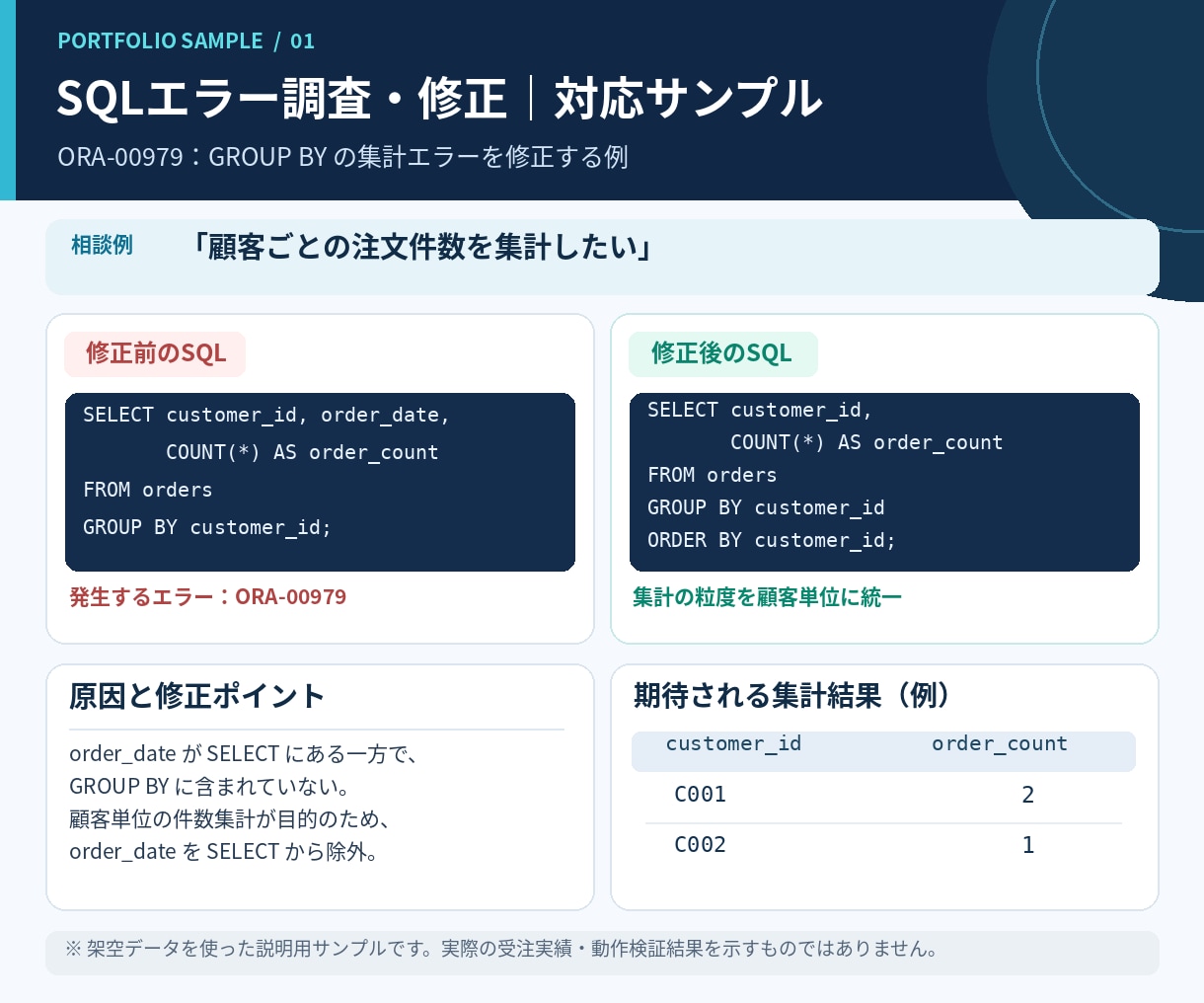Click the 修正後のSQL badge
The height and width of the screenshot is (1003, 1204).
(722, 353)
